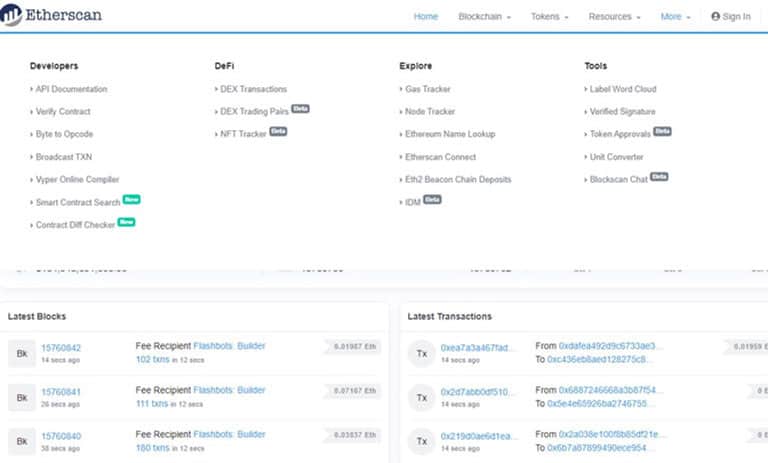Open Flashbots: Builder for block 15760840
This screenshot has height=463, width=768.
point(229,434)
